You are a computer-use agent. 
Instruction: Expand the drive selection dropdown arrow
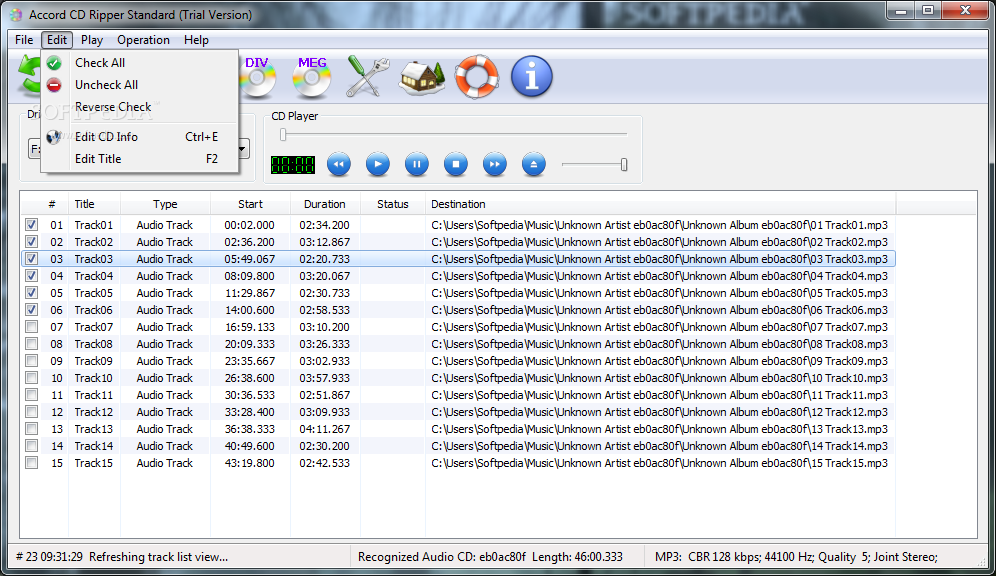point(243,149)
